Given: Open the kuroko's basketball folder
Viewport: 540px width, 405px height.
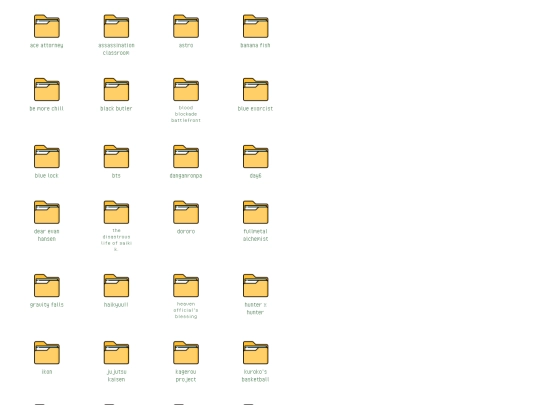Looking at the screenshot, I should point(256,353).
